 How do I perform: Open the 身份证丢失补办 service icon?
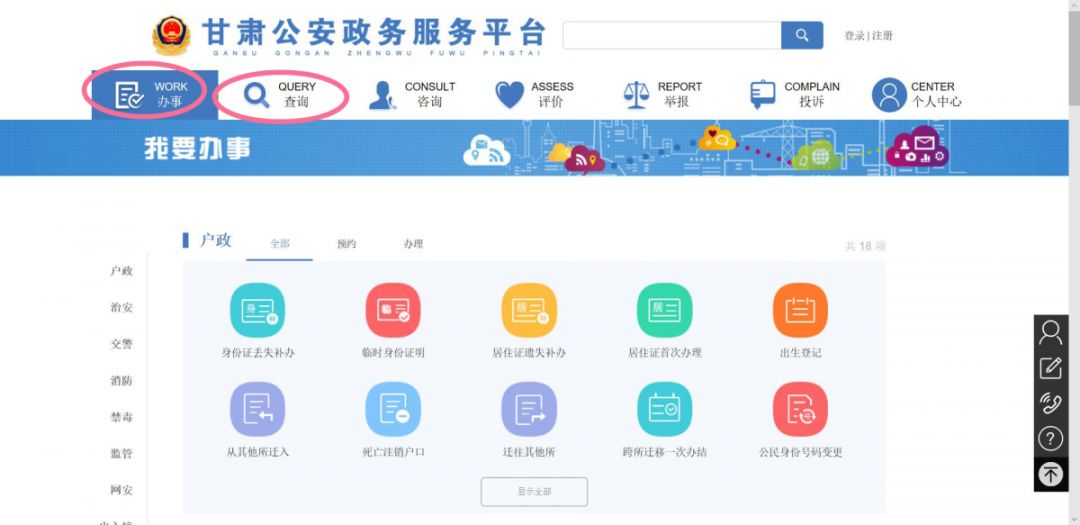pos(258,310)
